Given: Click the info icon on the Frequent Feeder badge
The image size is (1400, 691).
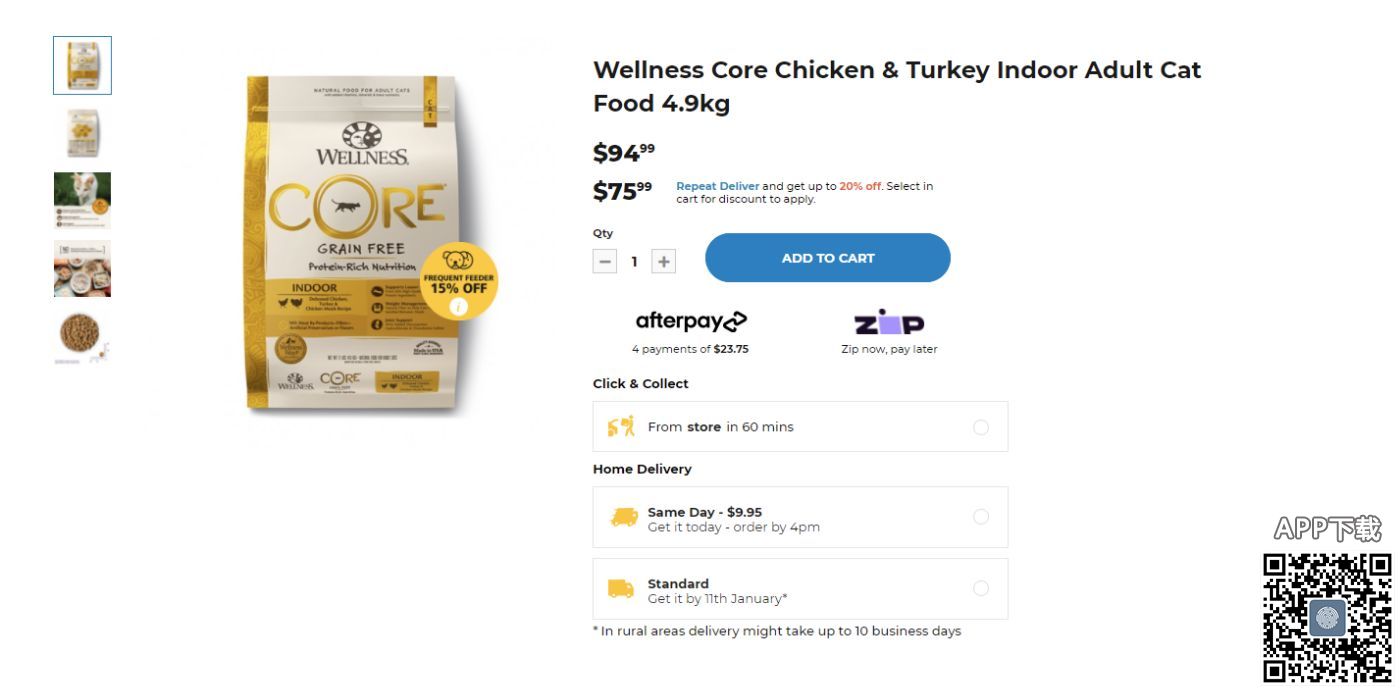Looking at the screenshot, I should coord(459,307).
